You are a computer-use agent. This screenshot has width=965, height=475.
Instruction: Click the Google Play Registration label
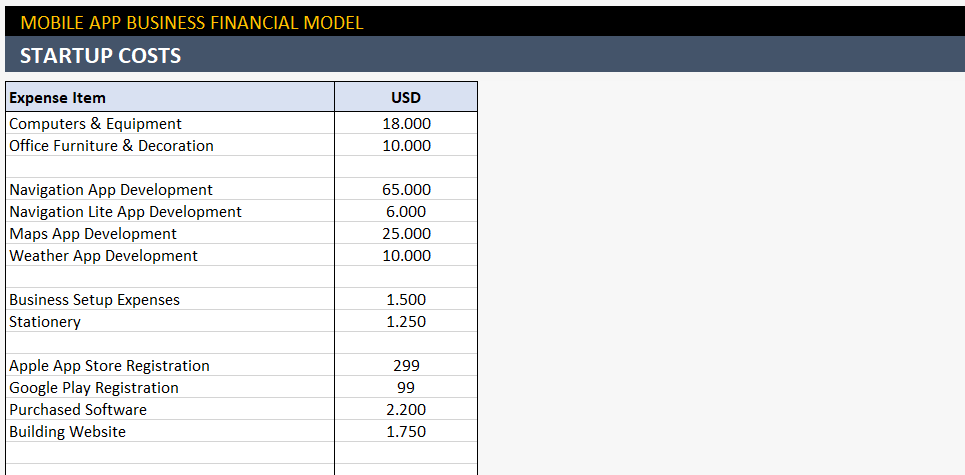[94, 388]
